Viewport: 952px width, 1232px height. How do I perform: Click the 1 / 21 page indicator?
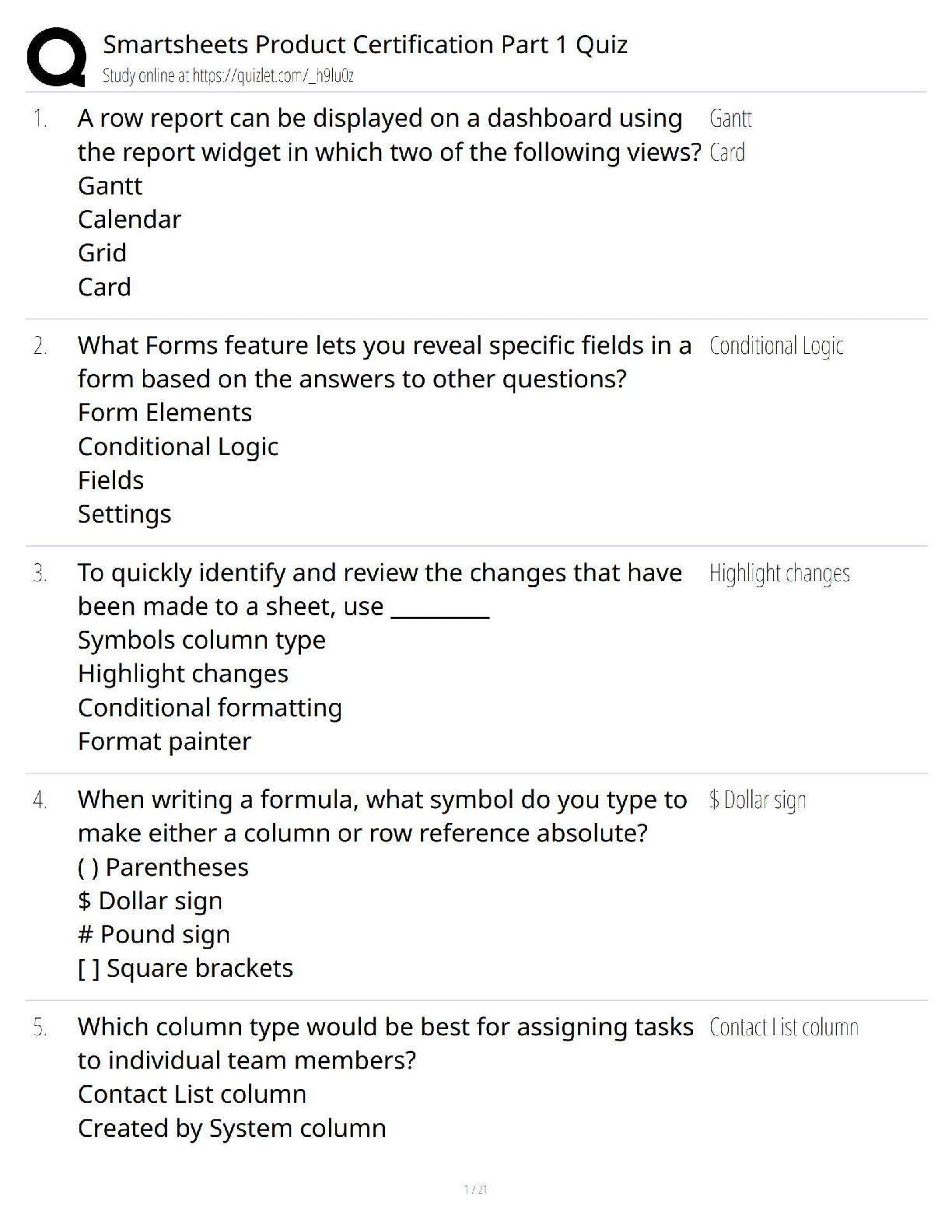point(475,1189)
